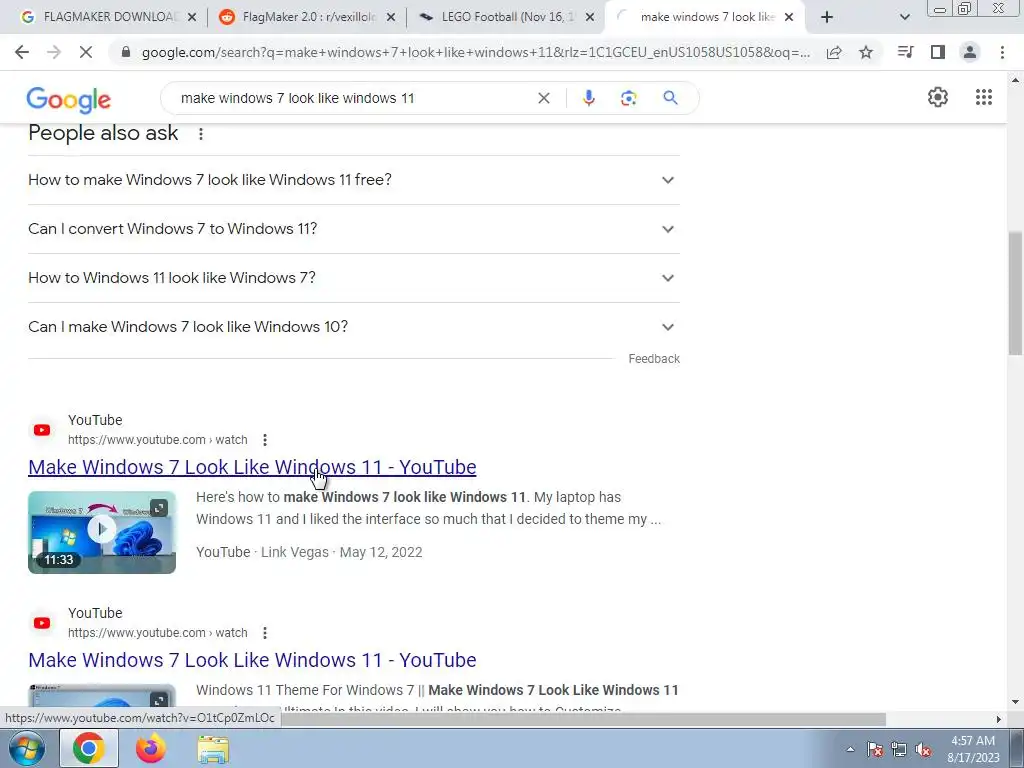Switch to the LEGO Football tab
This screenshot has width=1024, height=768.
506,17
